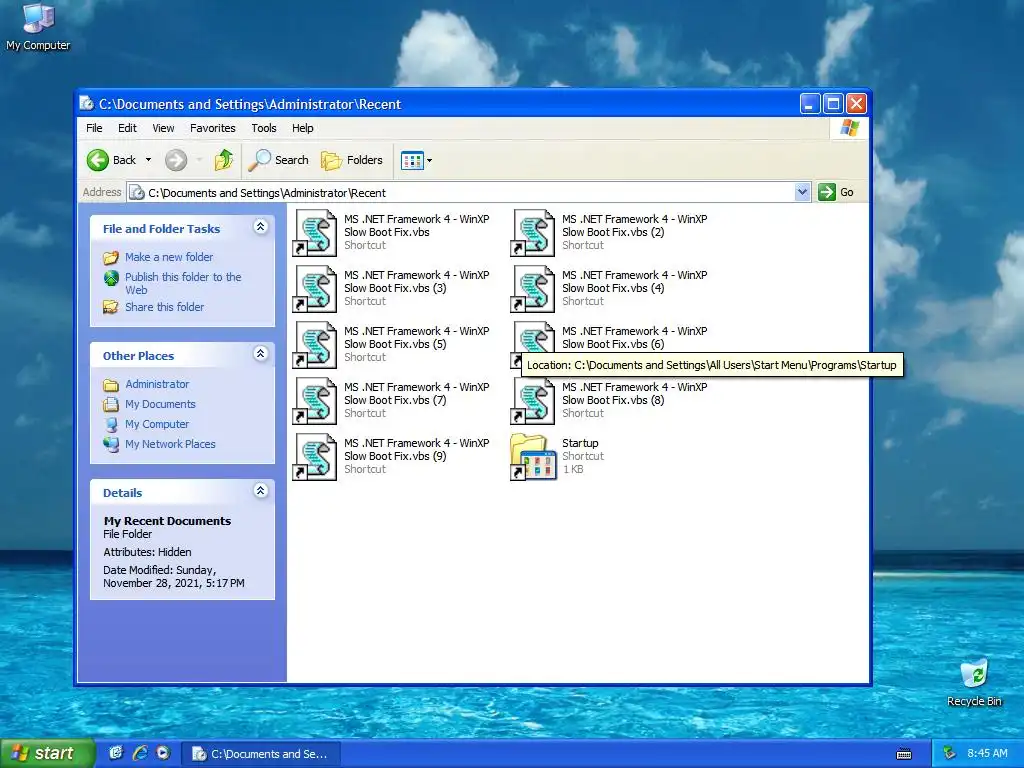The width and height of the screenshot is (1024, 768).
Task: Click the Up one level folder icon
Action: (x=224, y=160)
